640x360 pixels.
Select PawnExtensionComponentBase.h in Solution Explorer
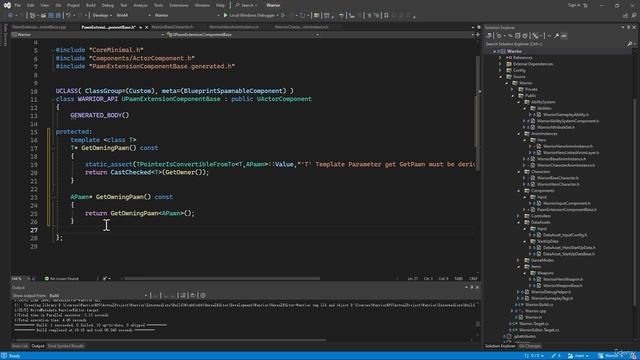[567, 210]
